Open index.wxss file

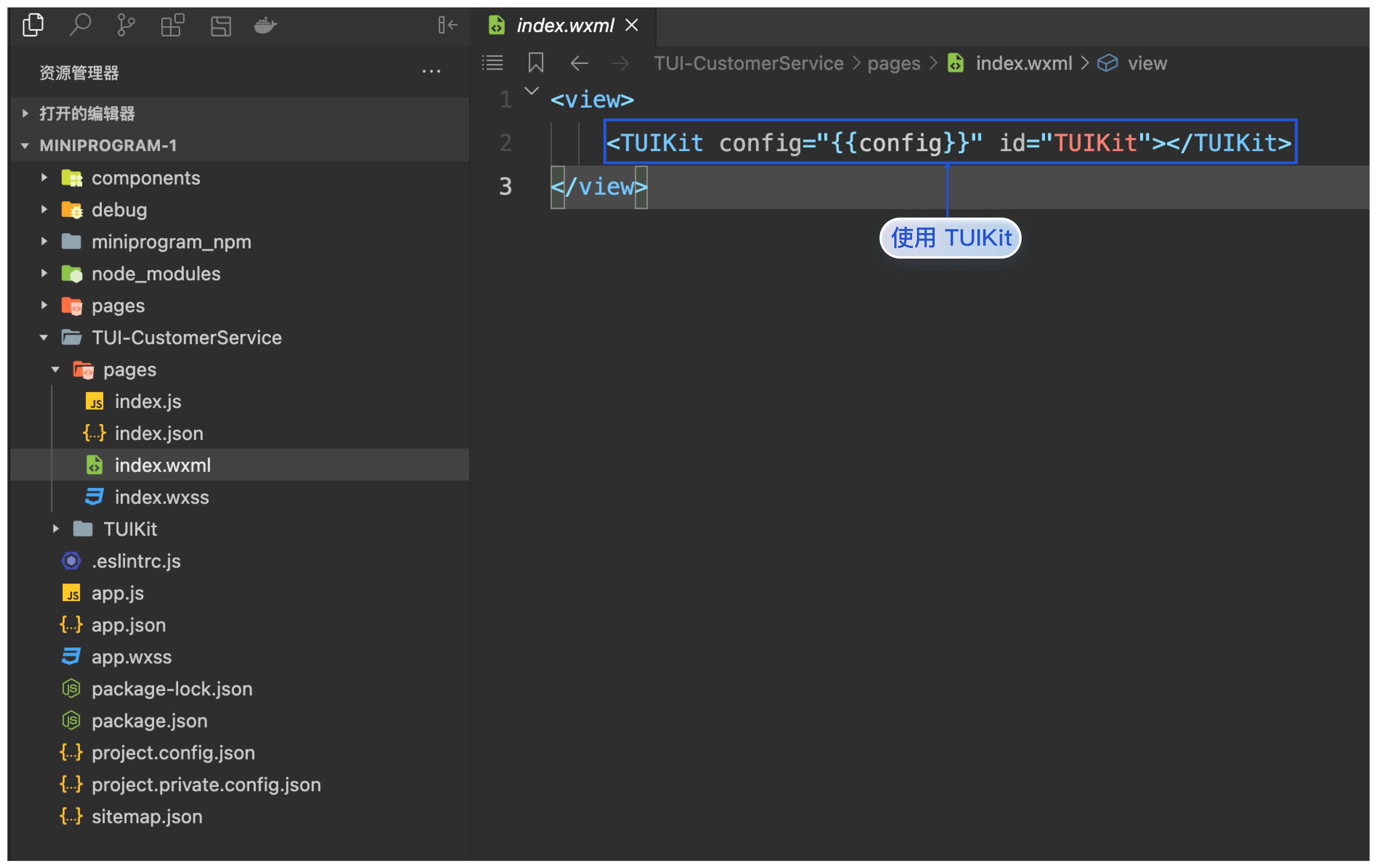[239, 497]
